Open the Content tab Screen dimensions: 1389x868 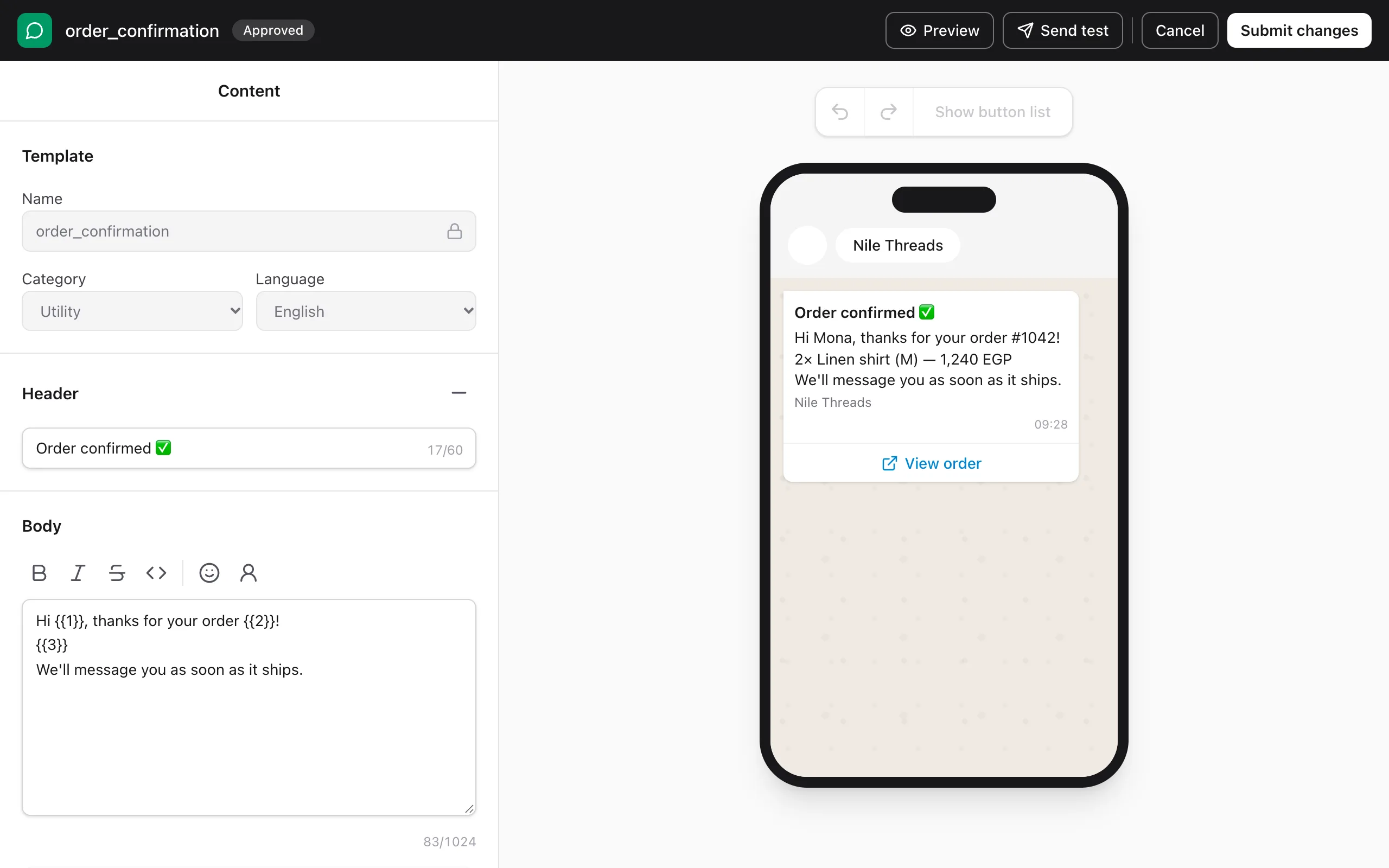pos(249,91)
